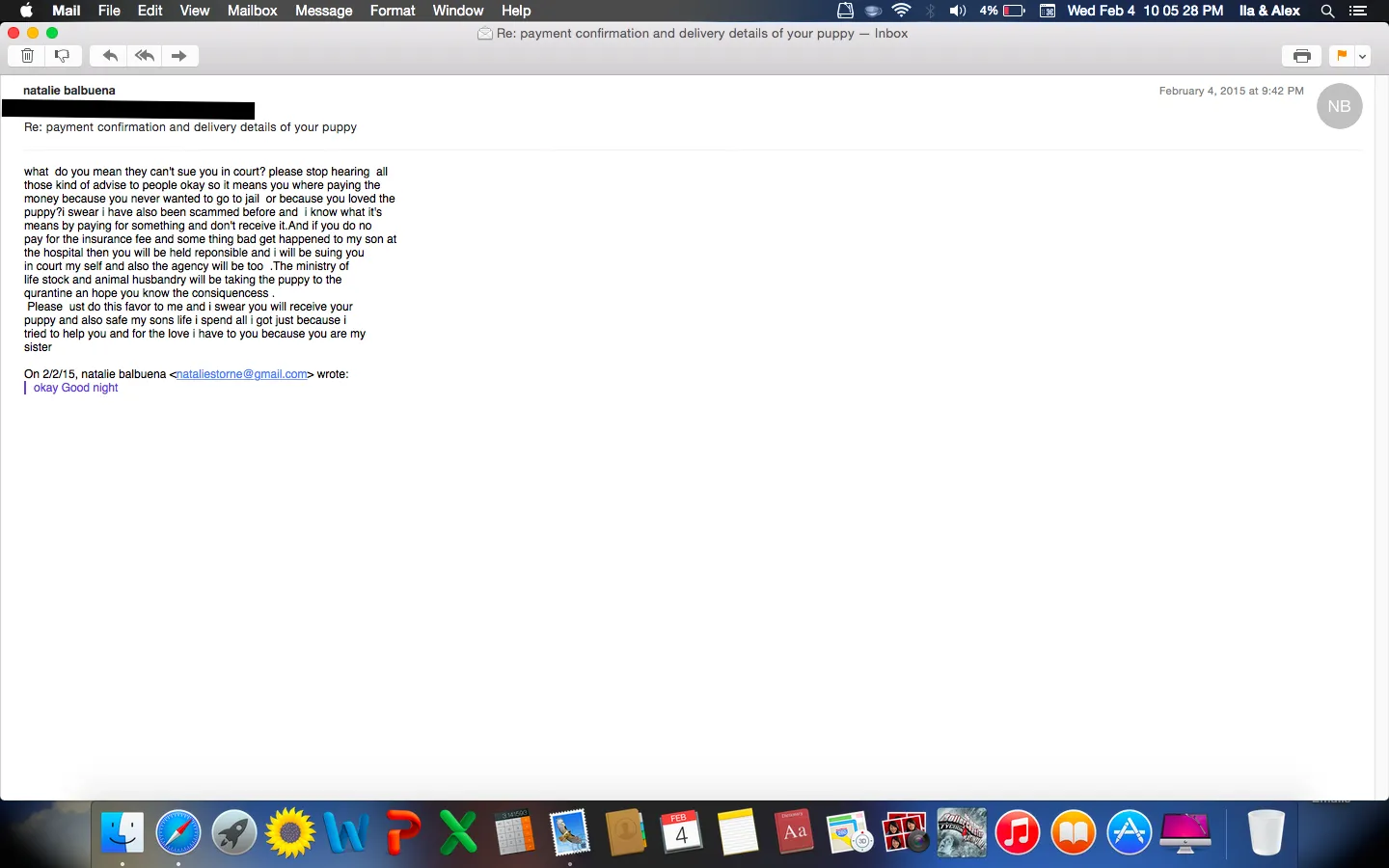
Task: Click the date 'February 4, 2015 at 9:42 PM'
Action: (x=1231, y=91)
